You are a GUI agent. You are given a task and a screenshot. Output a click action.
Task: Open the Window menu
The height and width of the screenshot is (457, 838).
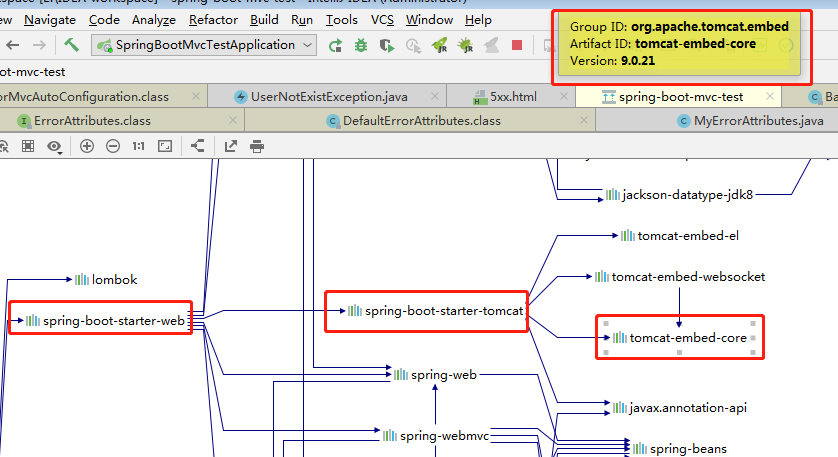(429, 20)
